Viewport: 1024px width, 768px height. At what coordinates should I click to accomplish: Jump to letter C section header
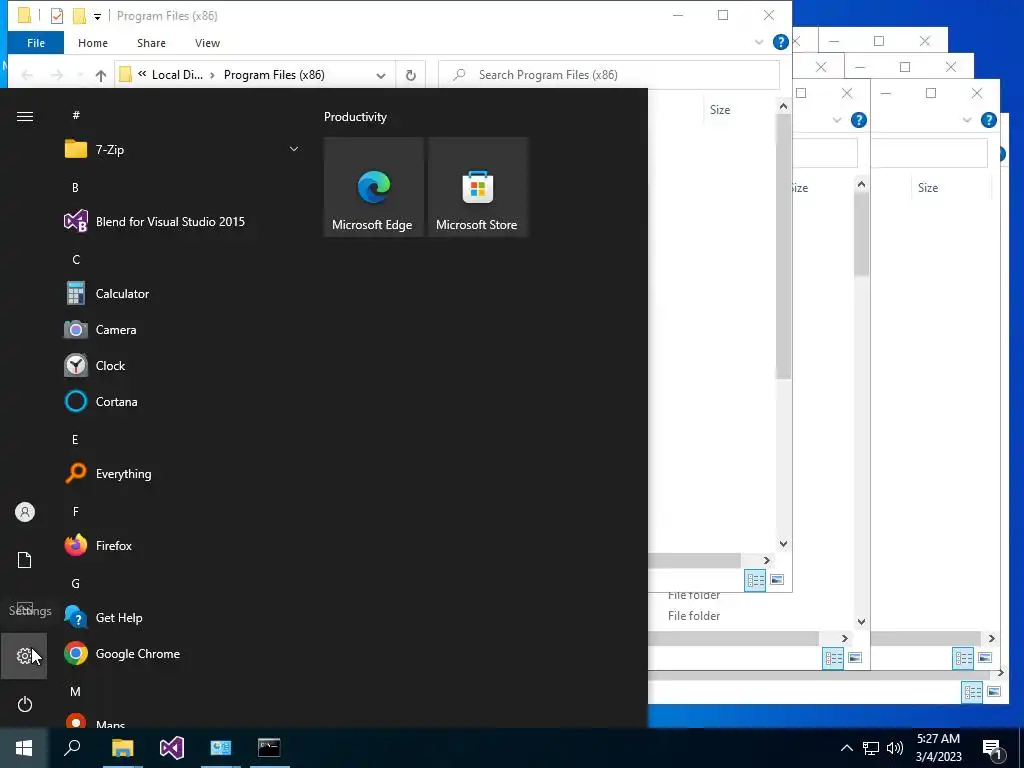click(x=76, y=260)
